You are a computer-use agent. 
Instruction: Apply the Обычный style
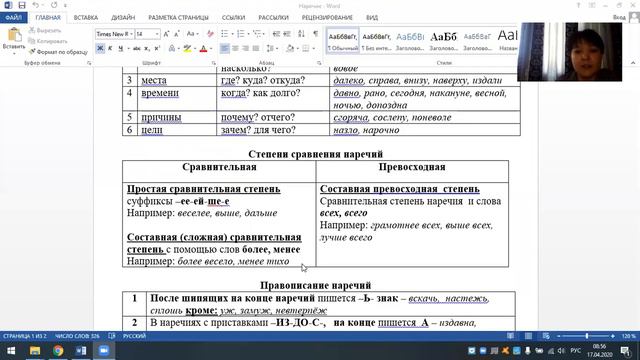[342, 41]
